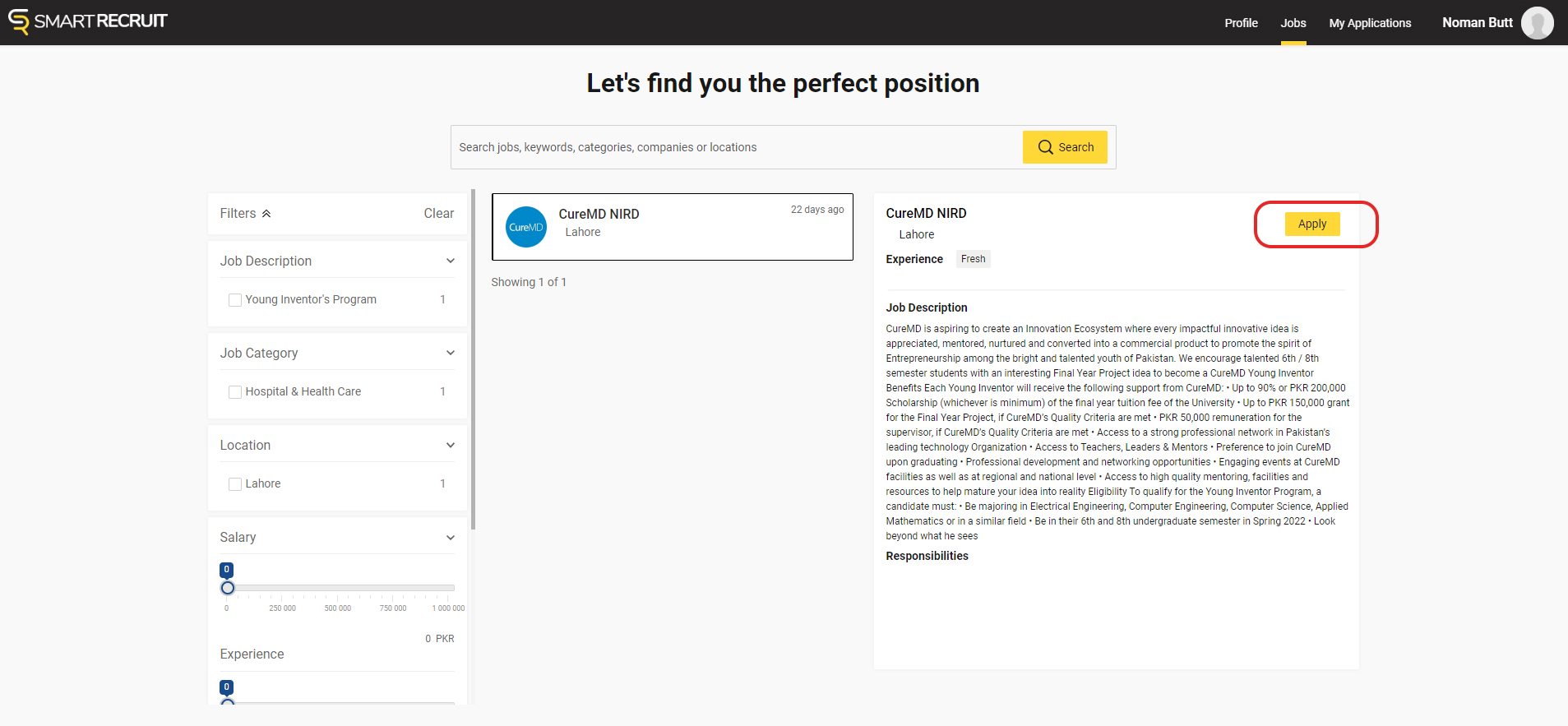Click the SmartRecruit logo

88,21
